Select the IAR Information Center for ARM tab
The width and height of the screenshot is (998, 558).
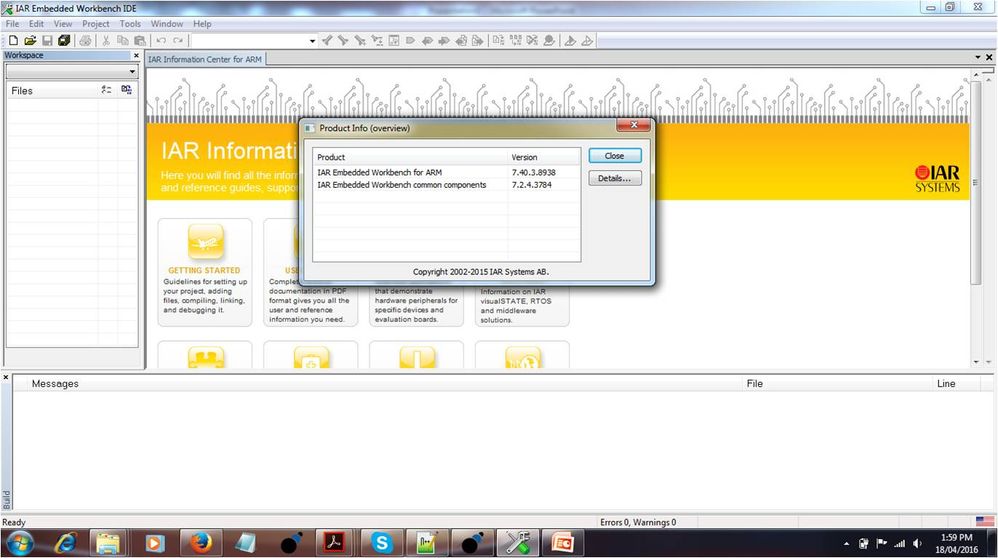(x=205, y=59)
